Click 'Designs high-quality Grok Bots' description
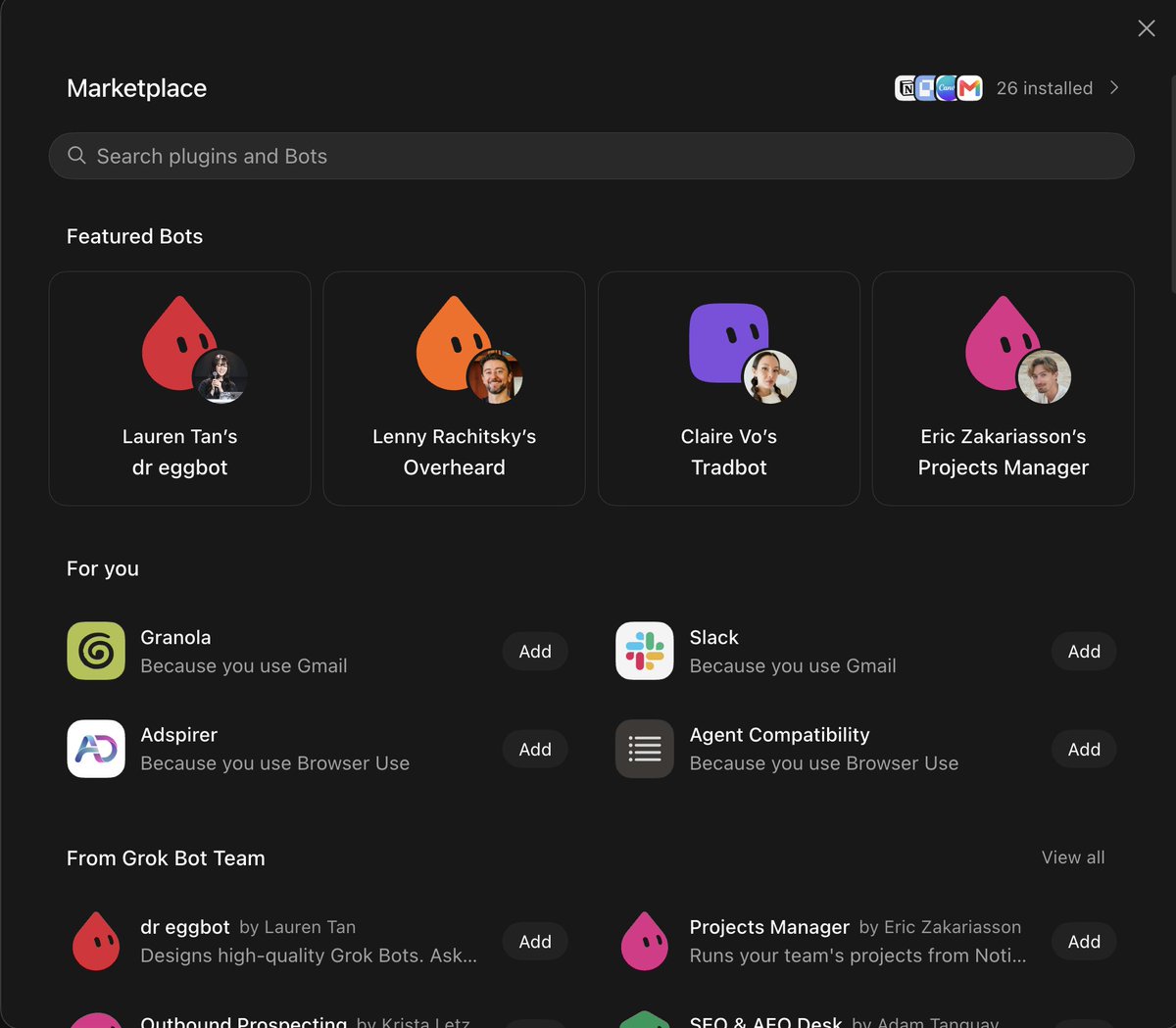This screenshot has width=1176, height=1028. [x=309, y=955]
